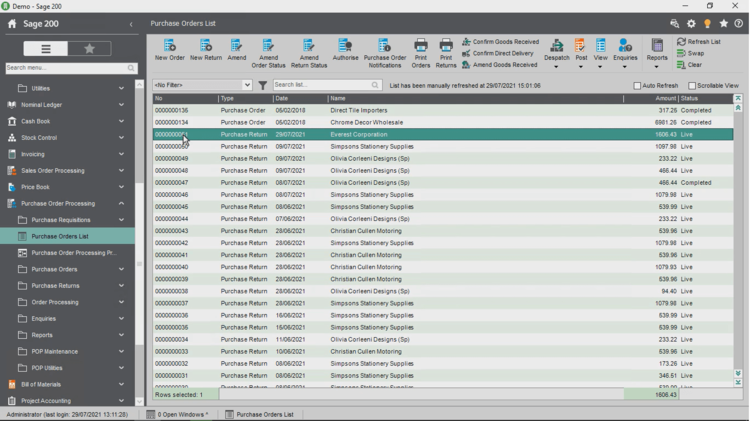Click the filter funnel icon

263,85
